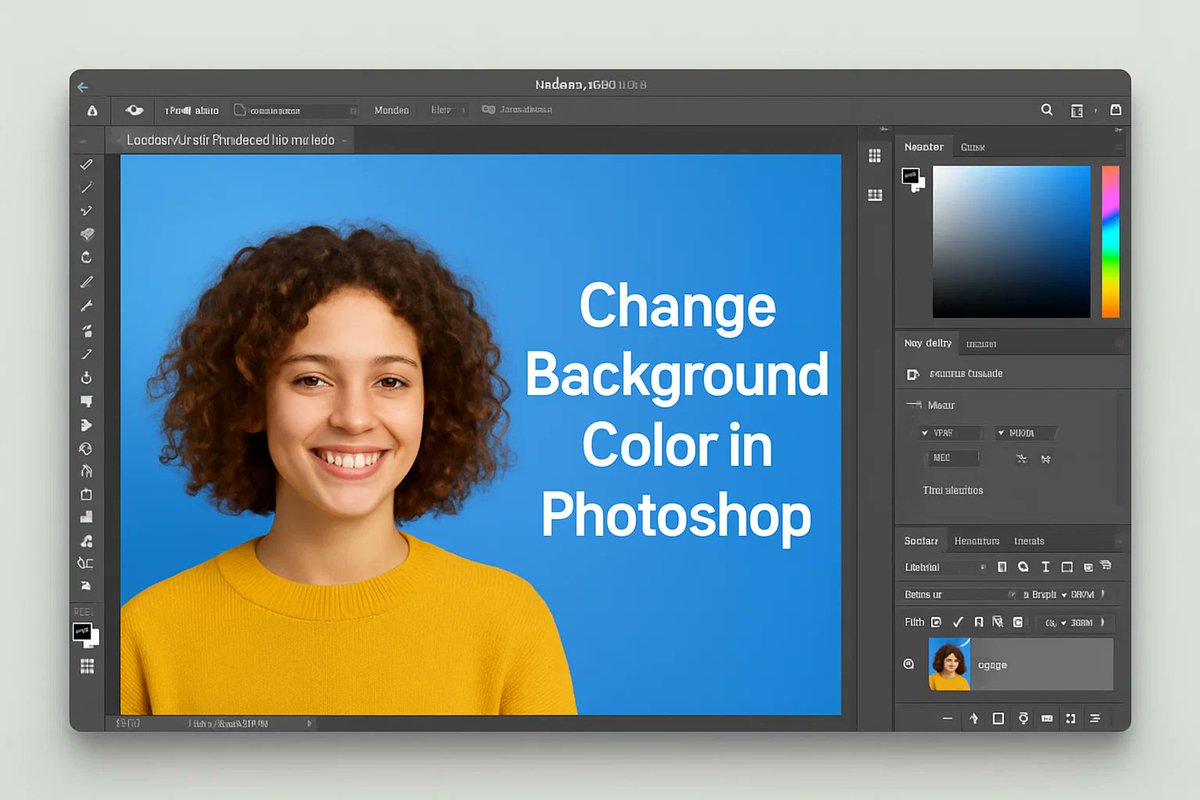Select the histogram-shaped tool in left toolbar
1200x800 pixels.
click(86, 517)
